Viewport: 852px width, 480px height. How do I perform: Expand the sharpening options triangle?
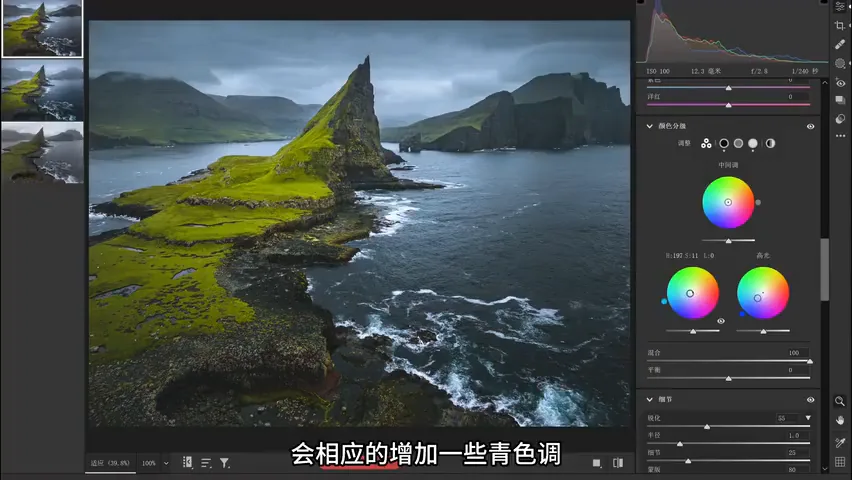pyautogui.click(x=808, y=418)
